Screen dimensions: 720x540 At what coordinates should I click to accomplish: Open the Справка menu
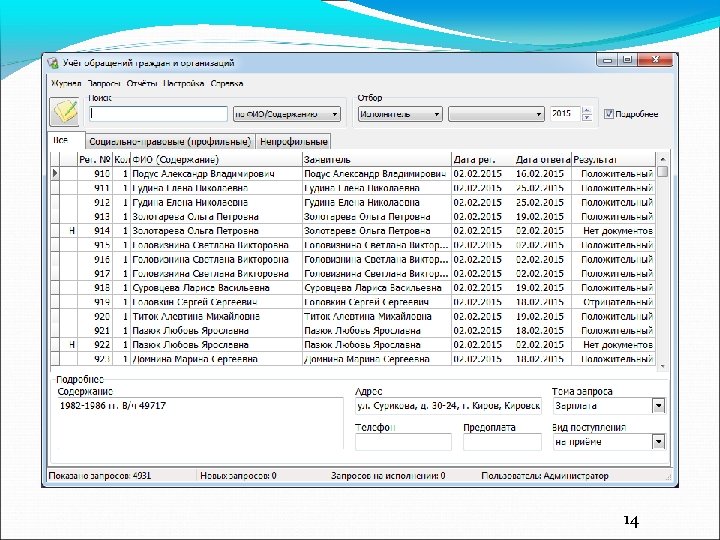click(227, 84)
